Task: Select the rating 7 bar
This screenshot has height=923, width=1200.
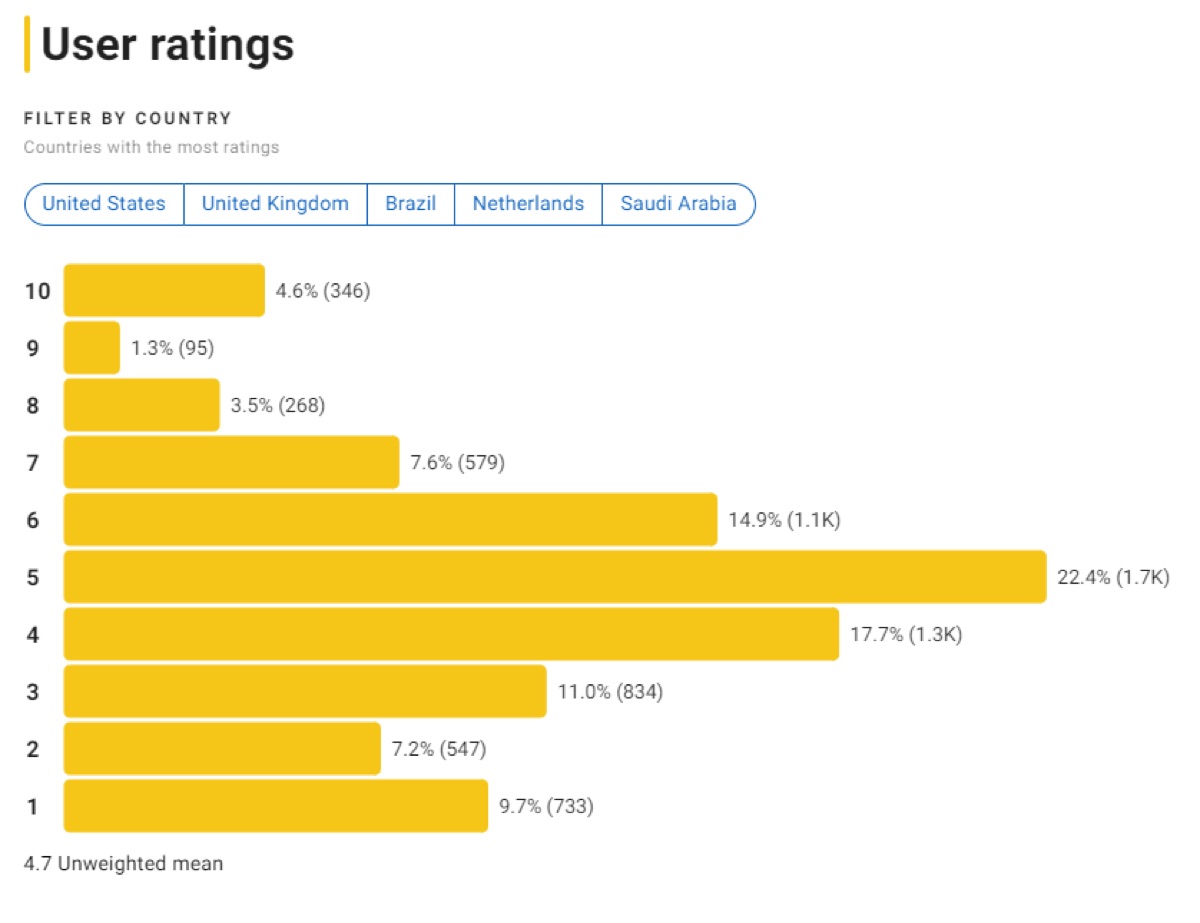Action: point(231,462)
